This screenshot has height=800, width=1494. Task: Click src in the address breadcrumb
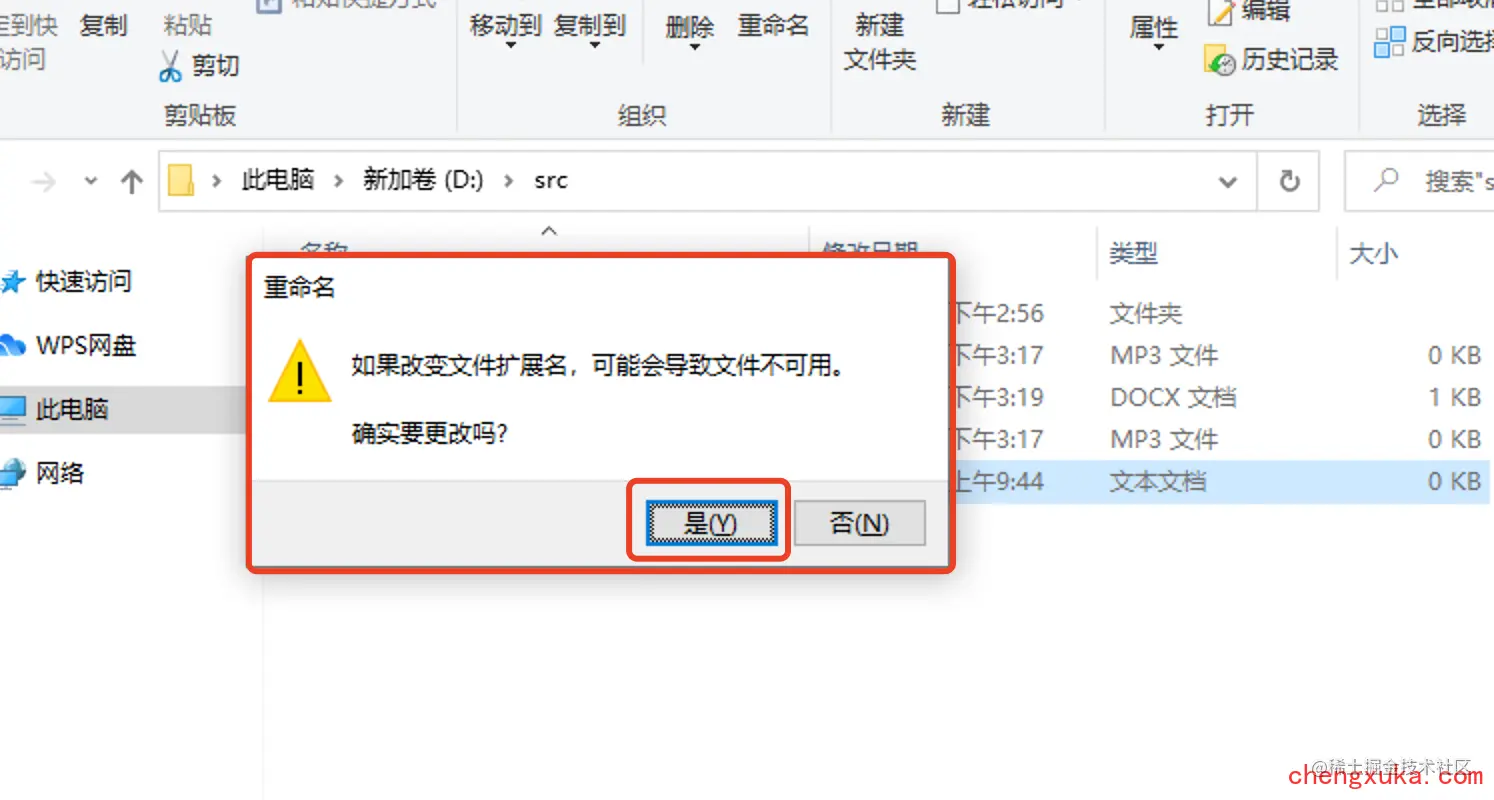click(551, 181)
